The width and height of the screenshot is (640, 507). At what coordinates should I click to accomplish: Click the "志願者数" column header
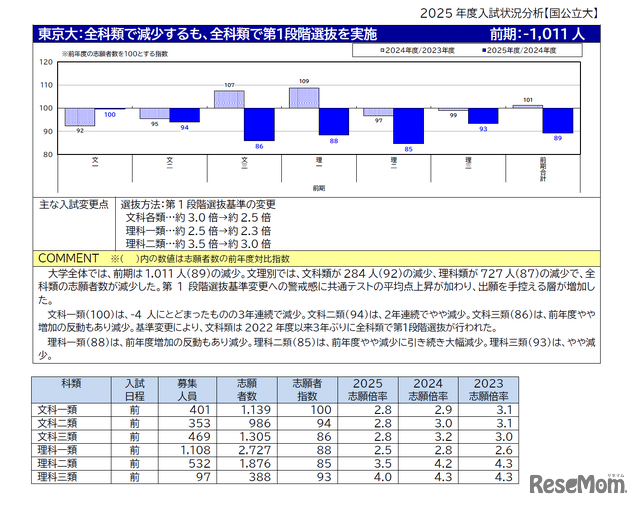pyautogui.click(x=247, y=390)
